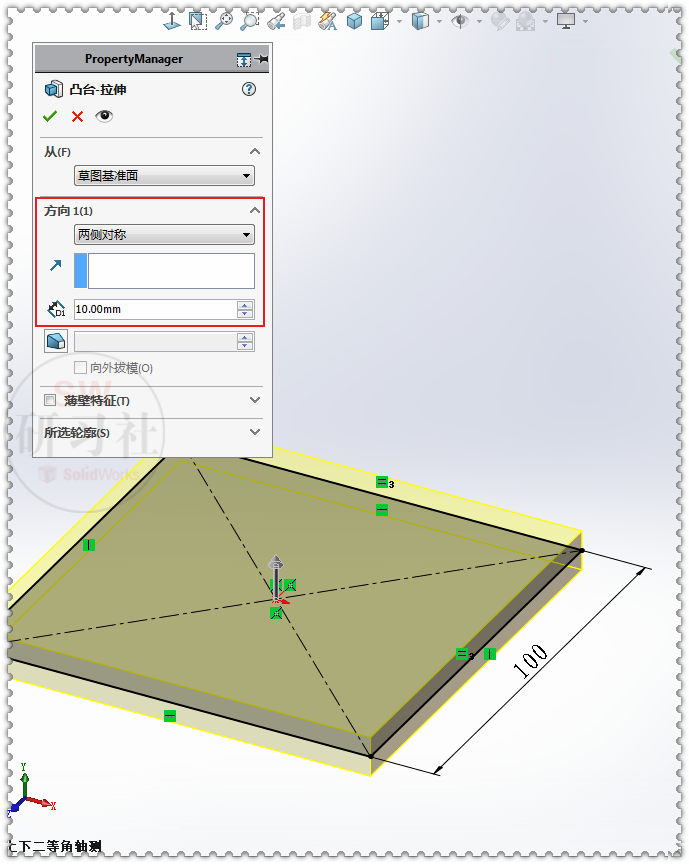The height and width of the screenshot is (864, 689).
Task: Click the PropertyManager expand-collapse icon
Action: (x=244, y=60)
